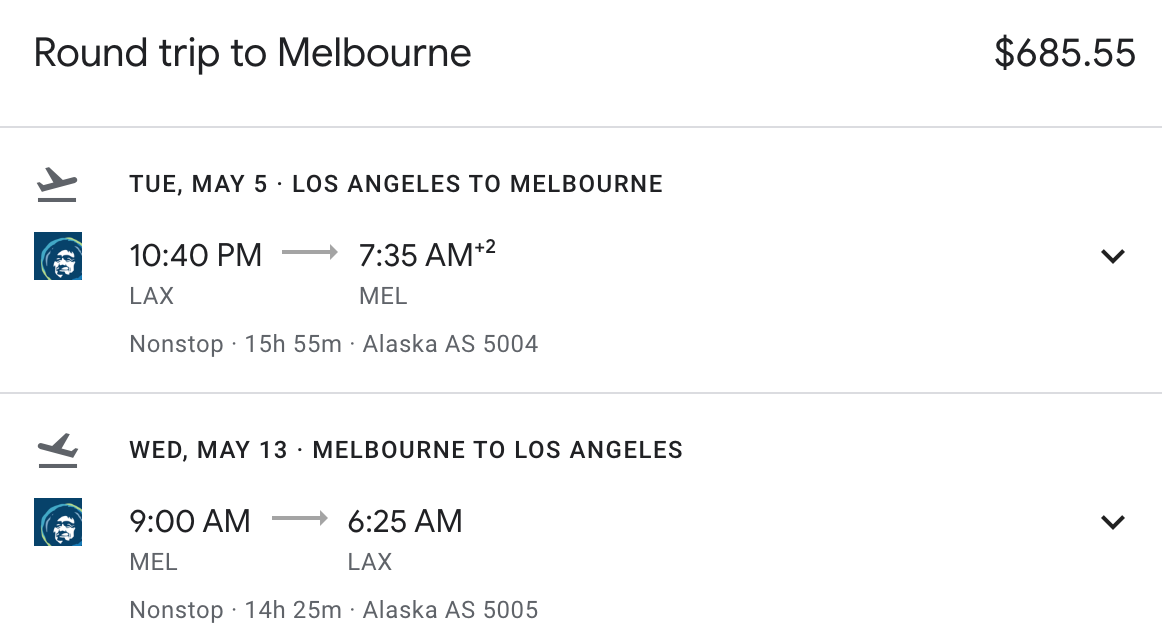Click the Round trip to Melbourne heading

click(x=252, y=53)
